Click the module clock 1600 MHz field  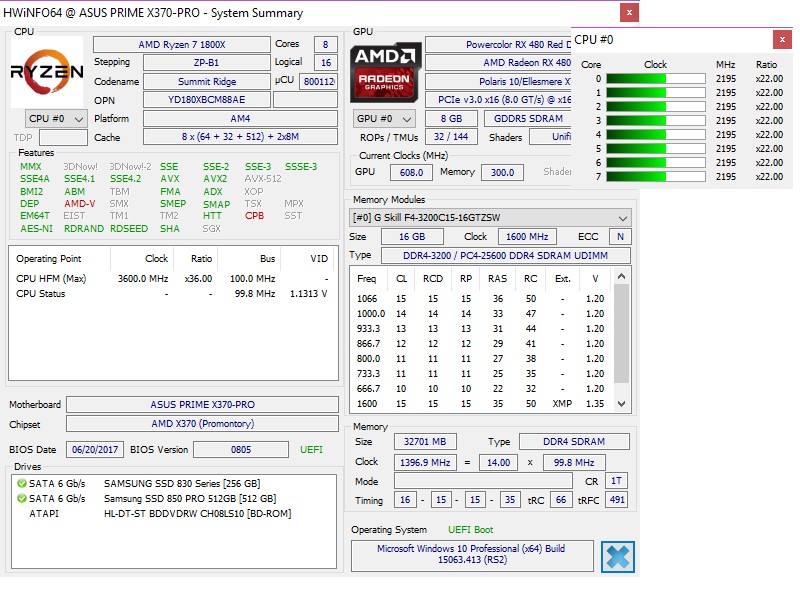527,237
